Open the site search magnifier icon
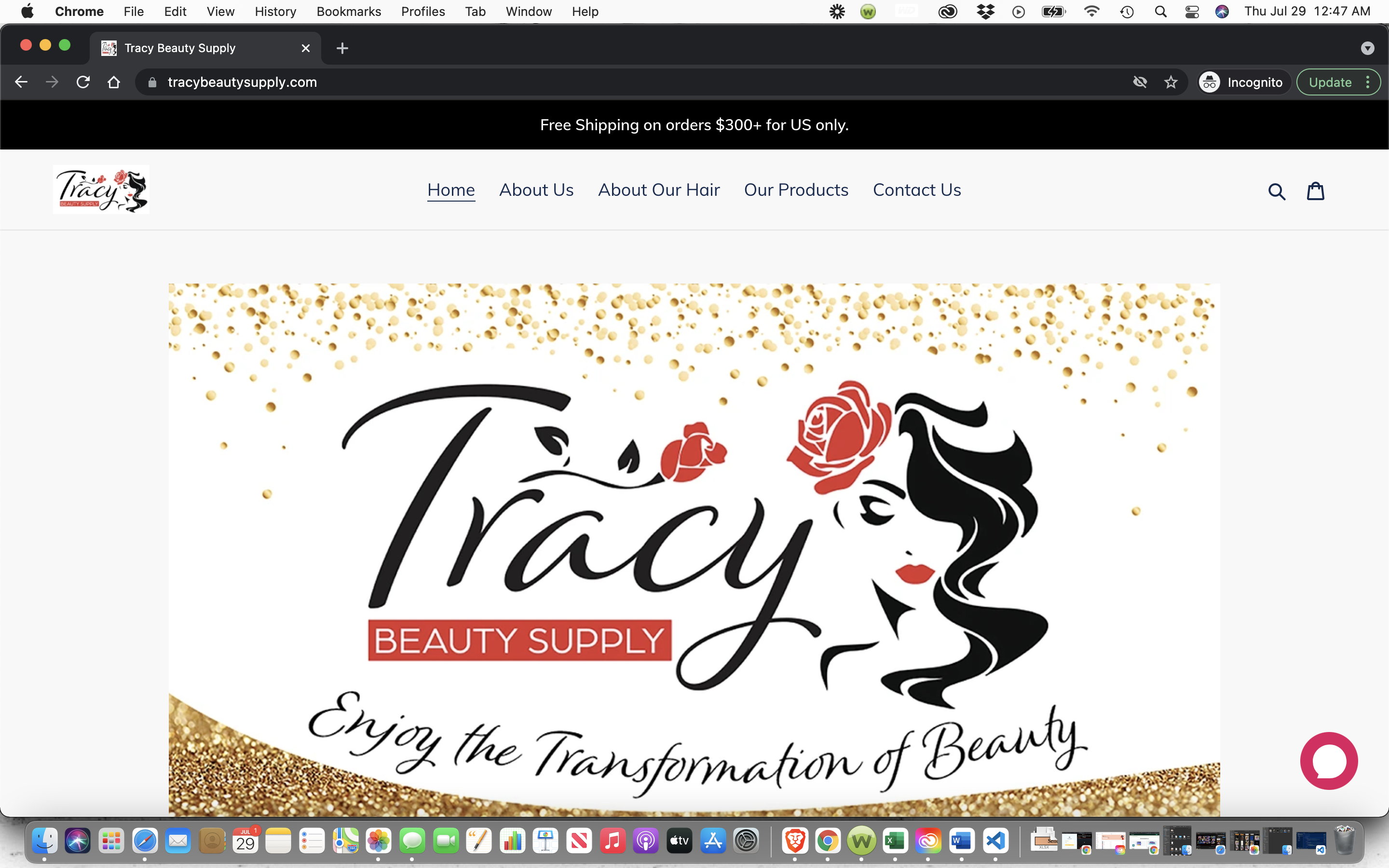The width and height of the screenshot is (1389, 868). click(1277, 191)
